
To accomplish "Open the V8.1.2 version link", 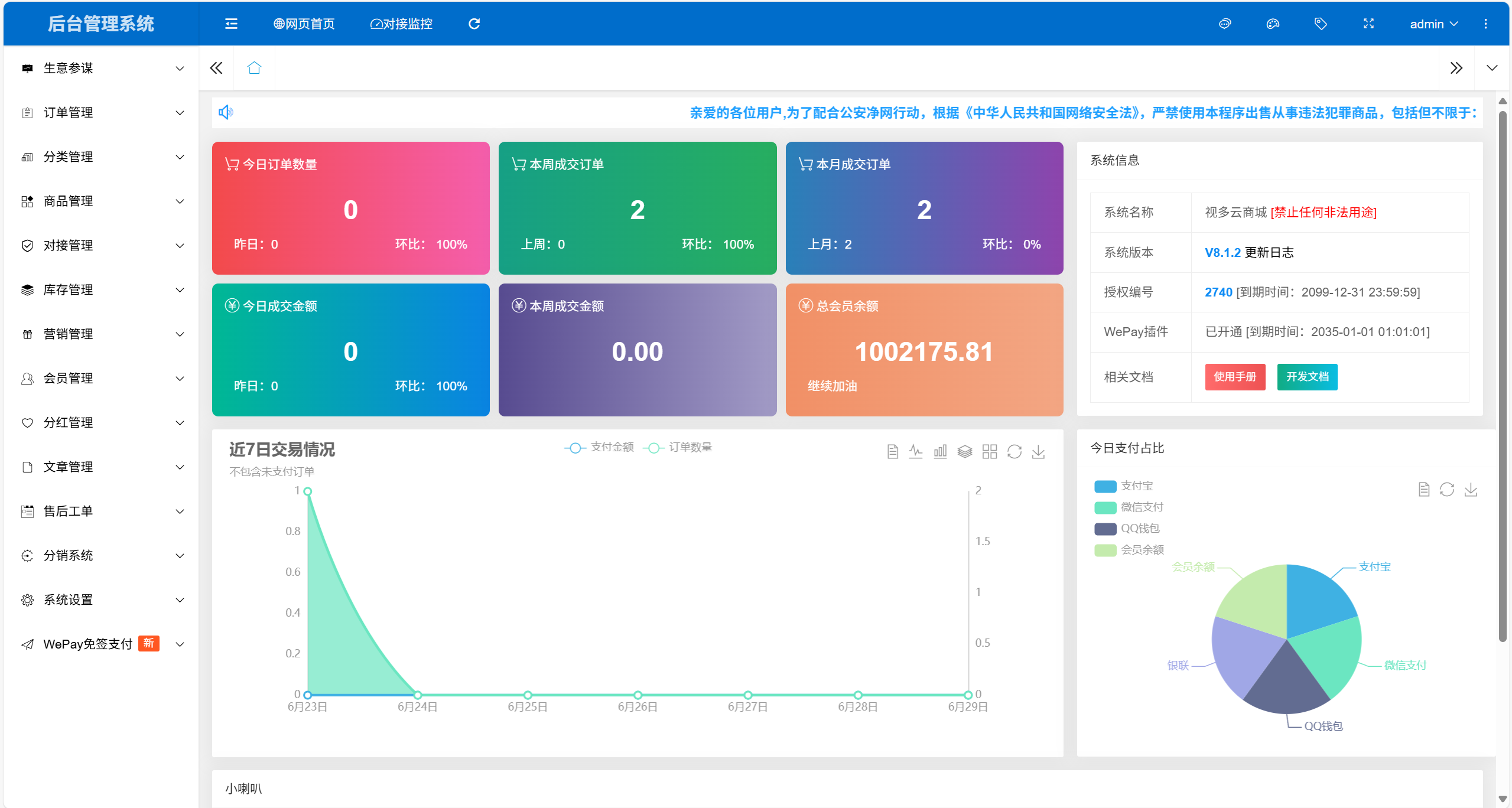I will pos(1222,253).
